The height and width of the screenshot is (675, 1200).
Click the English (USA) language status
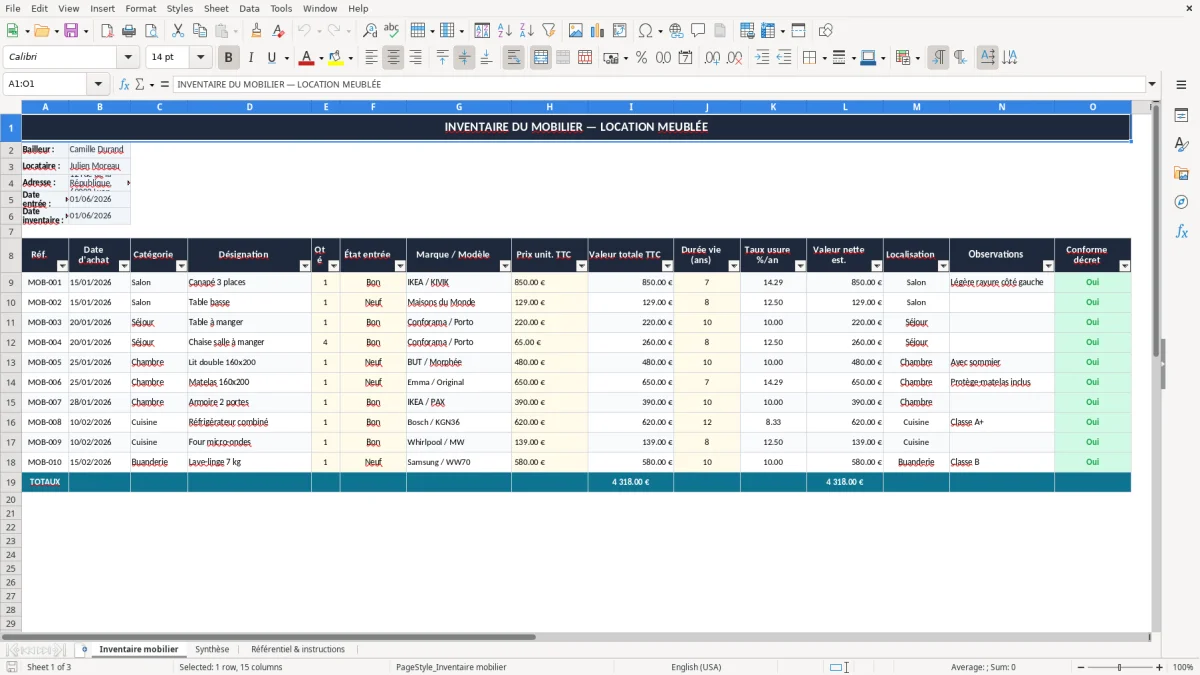696,667
